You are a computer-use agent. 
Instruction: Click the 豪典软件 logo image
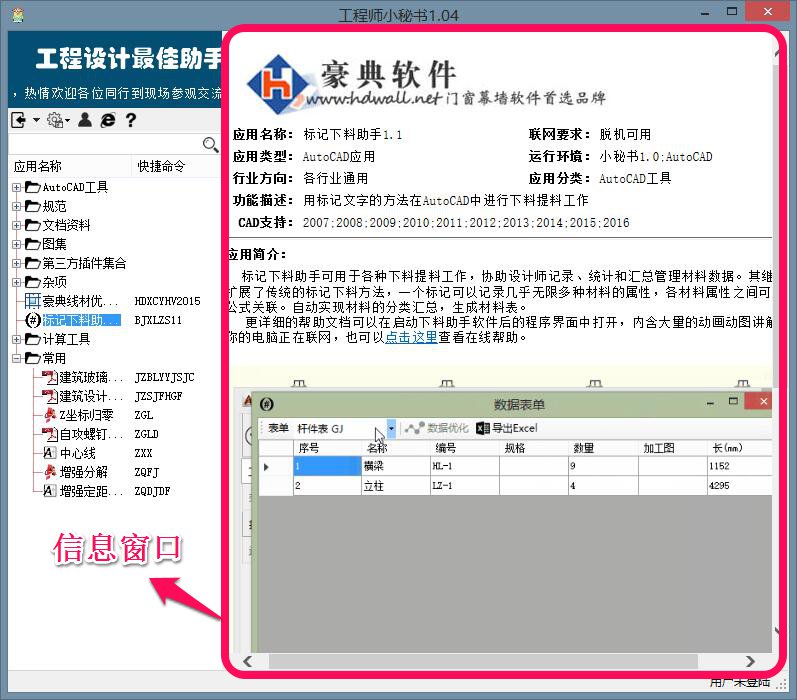[x=426, y=83]
